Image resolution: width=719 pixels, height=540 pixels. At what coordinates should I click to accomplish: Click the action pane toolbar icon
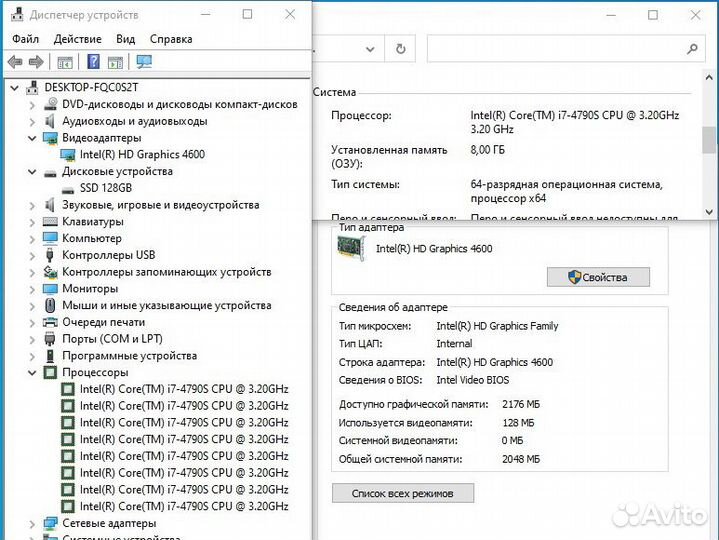[115, 62]
